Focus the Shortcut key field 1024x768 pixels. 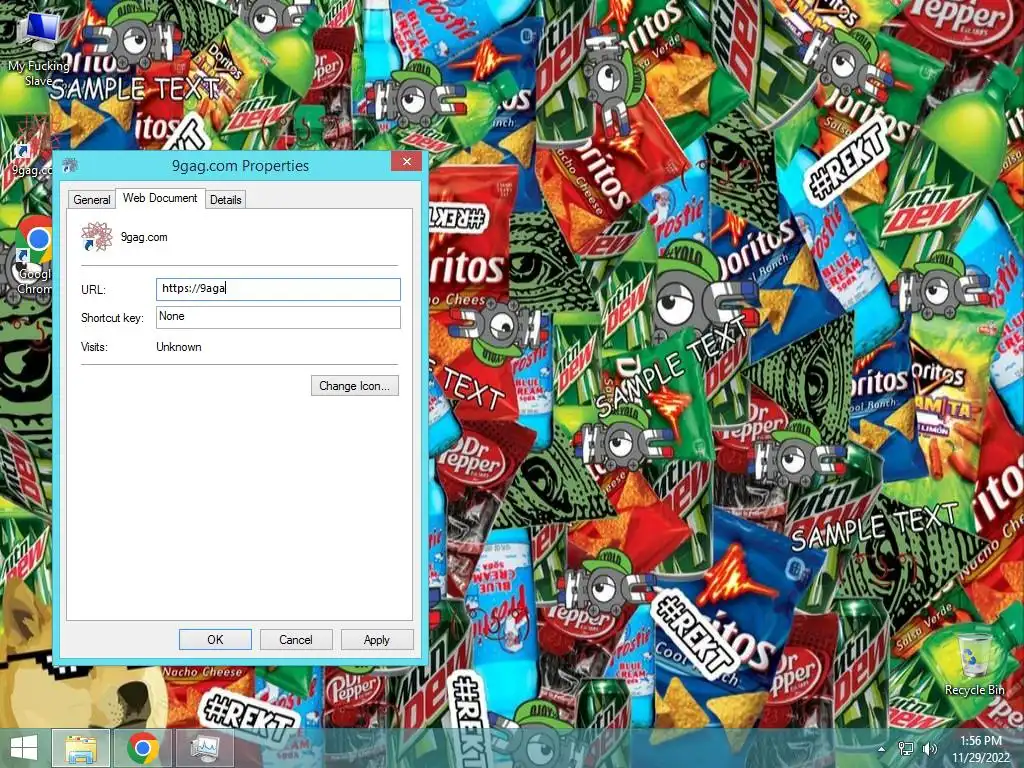(278, 317)
